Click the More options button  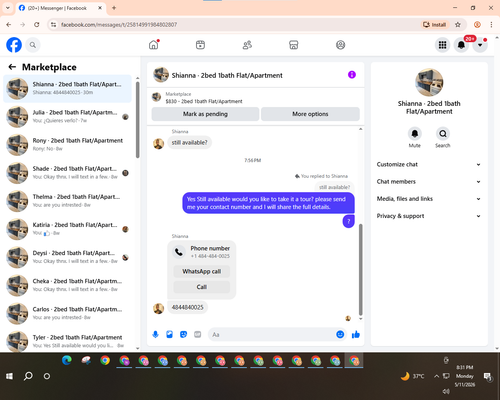point(310,114)
